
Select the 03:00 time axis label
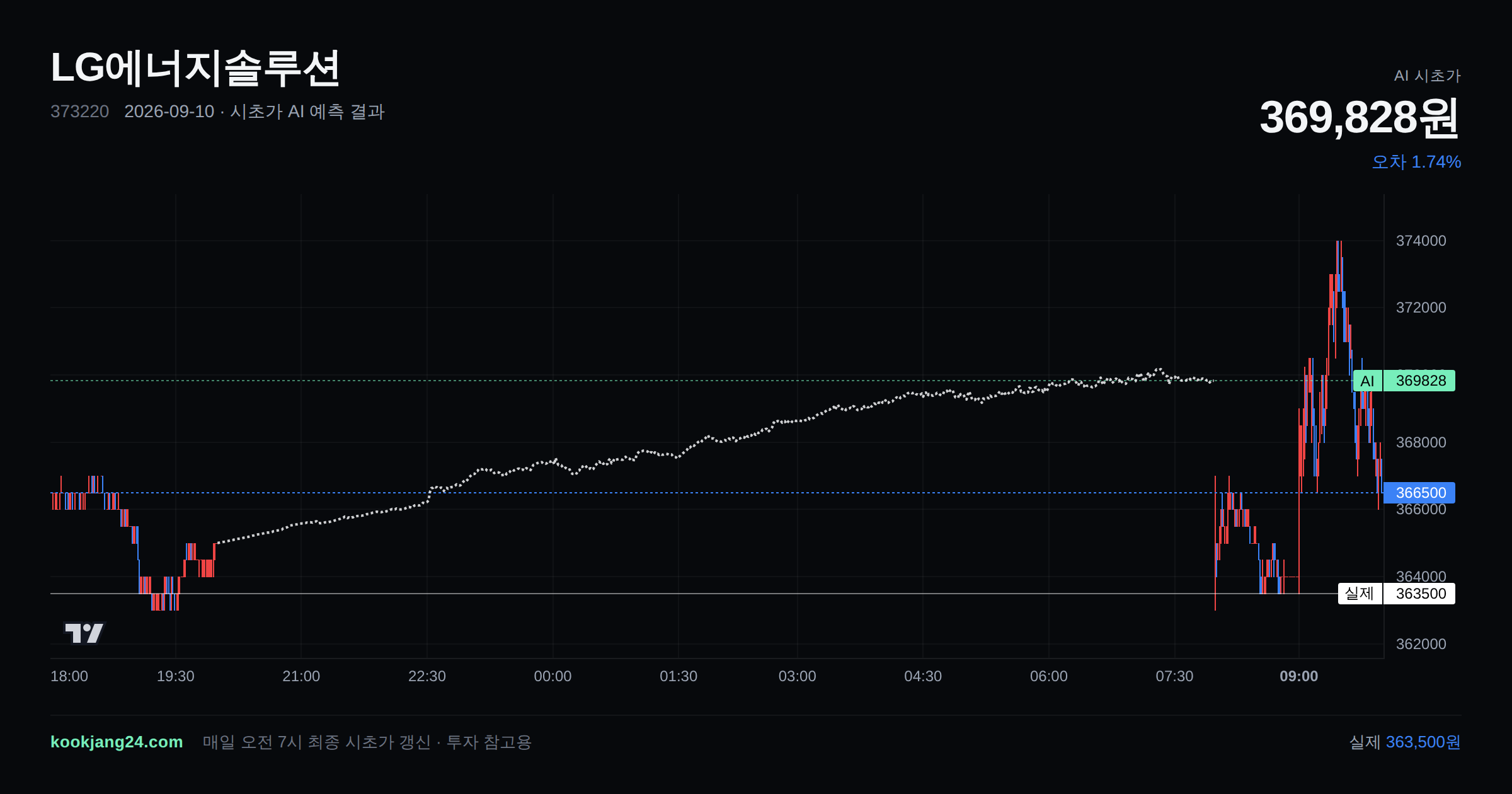[x=798, y=676]
